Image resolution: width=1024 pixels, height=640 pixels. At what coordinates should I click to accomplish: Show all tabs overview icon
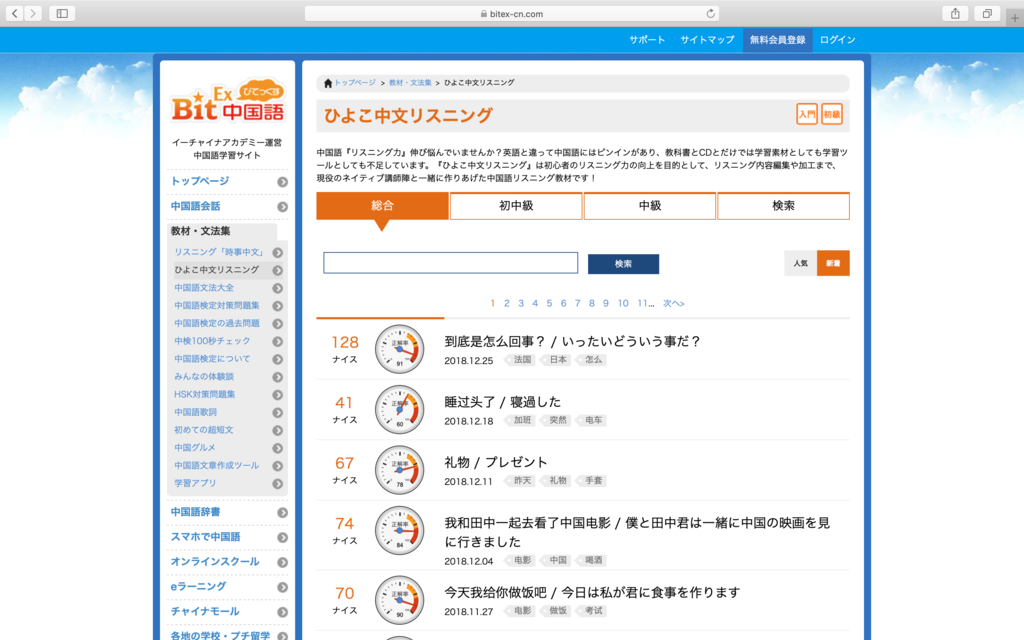pyautogui.click(x=987, y=13)
